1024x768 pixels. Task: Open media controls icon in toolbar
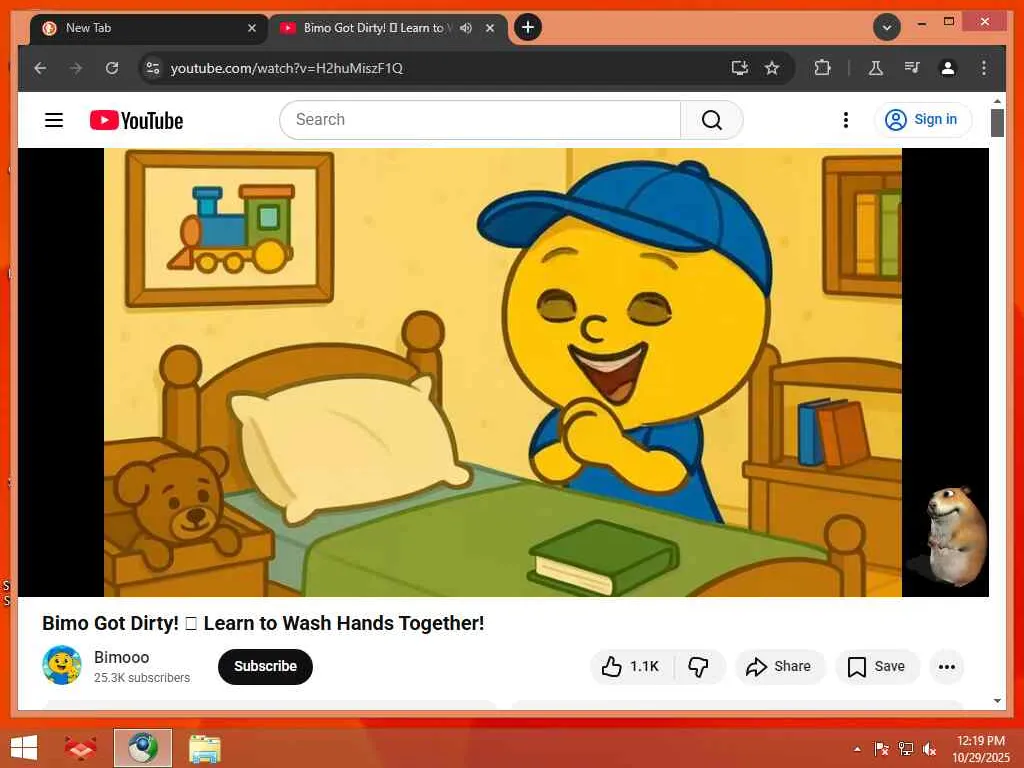912,68
